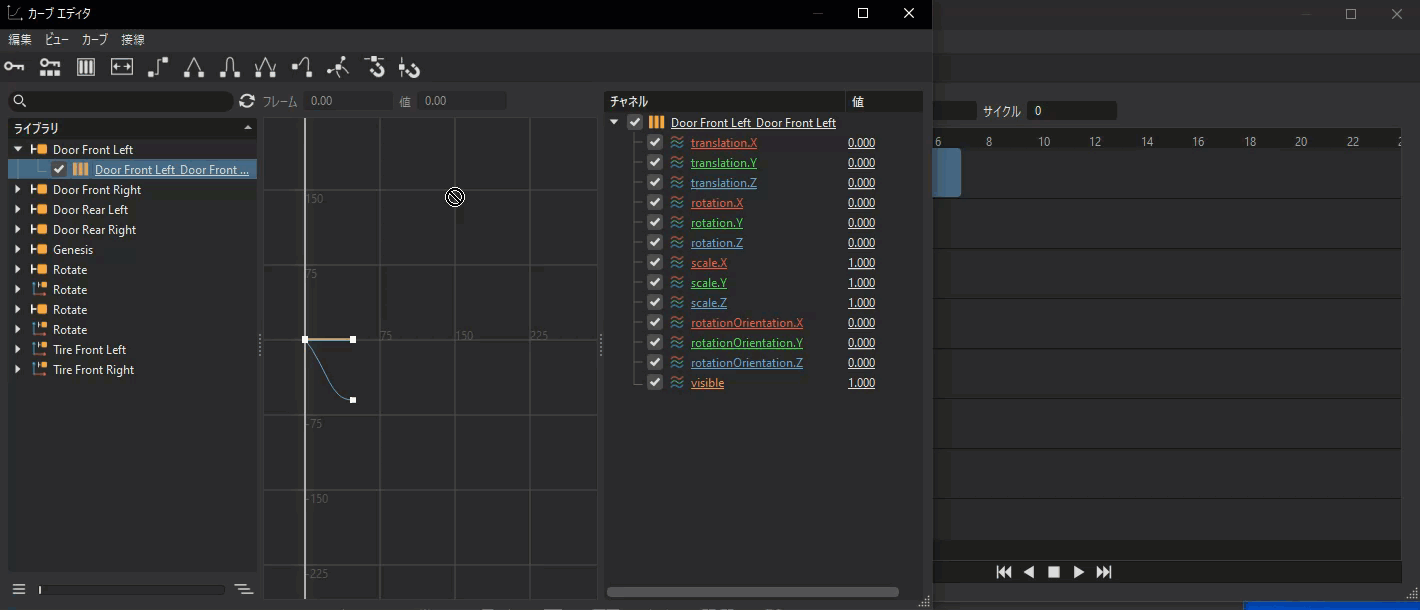Click the folder icon of Genesis
1420x610 pixels.
40,250
